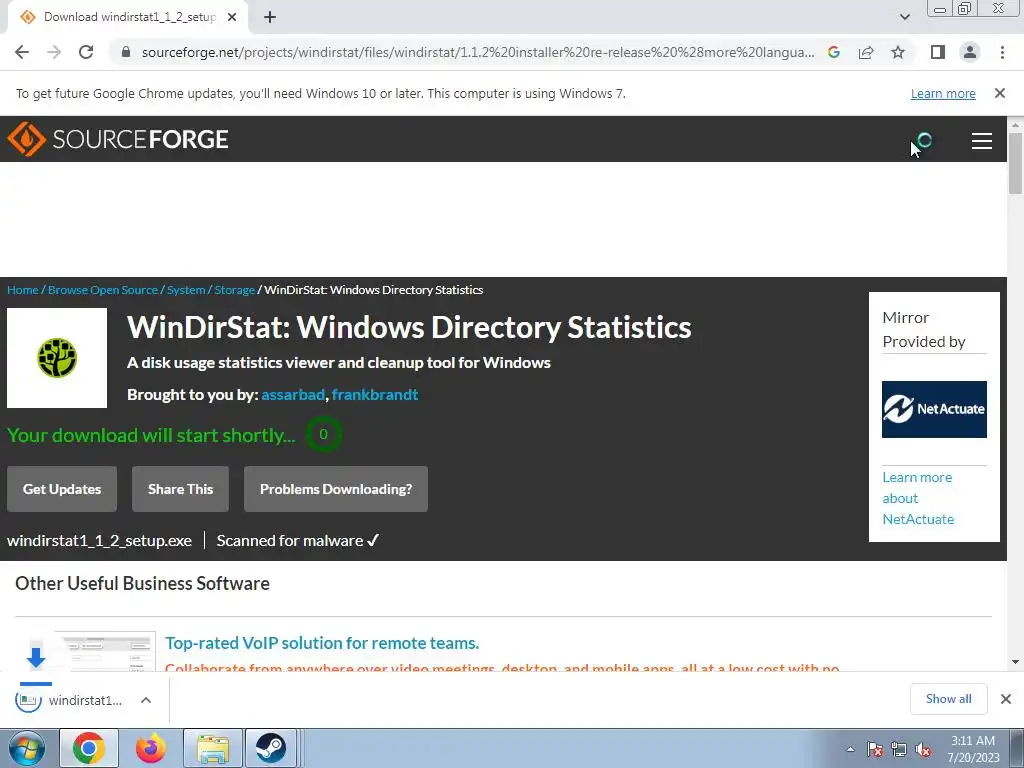
Task: Click the Get Updates button
Action: coord(62,489)
